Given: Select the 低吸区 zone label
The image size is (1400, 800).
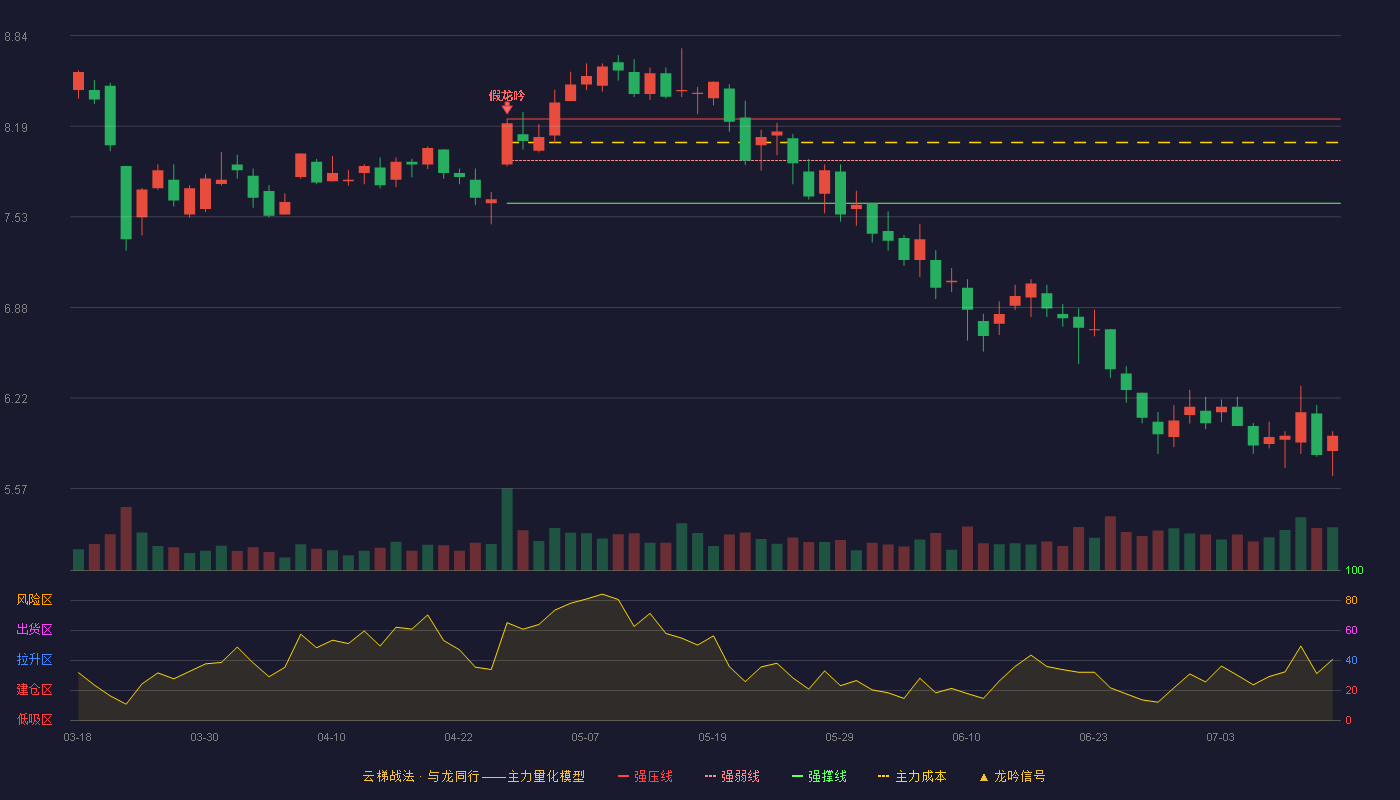Looking at the screenshot, I should click(x=34, y=719).
